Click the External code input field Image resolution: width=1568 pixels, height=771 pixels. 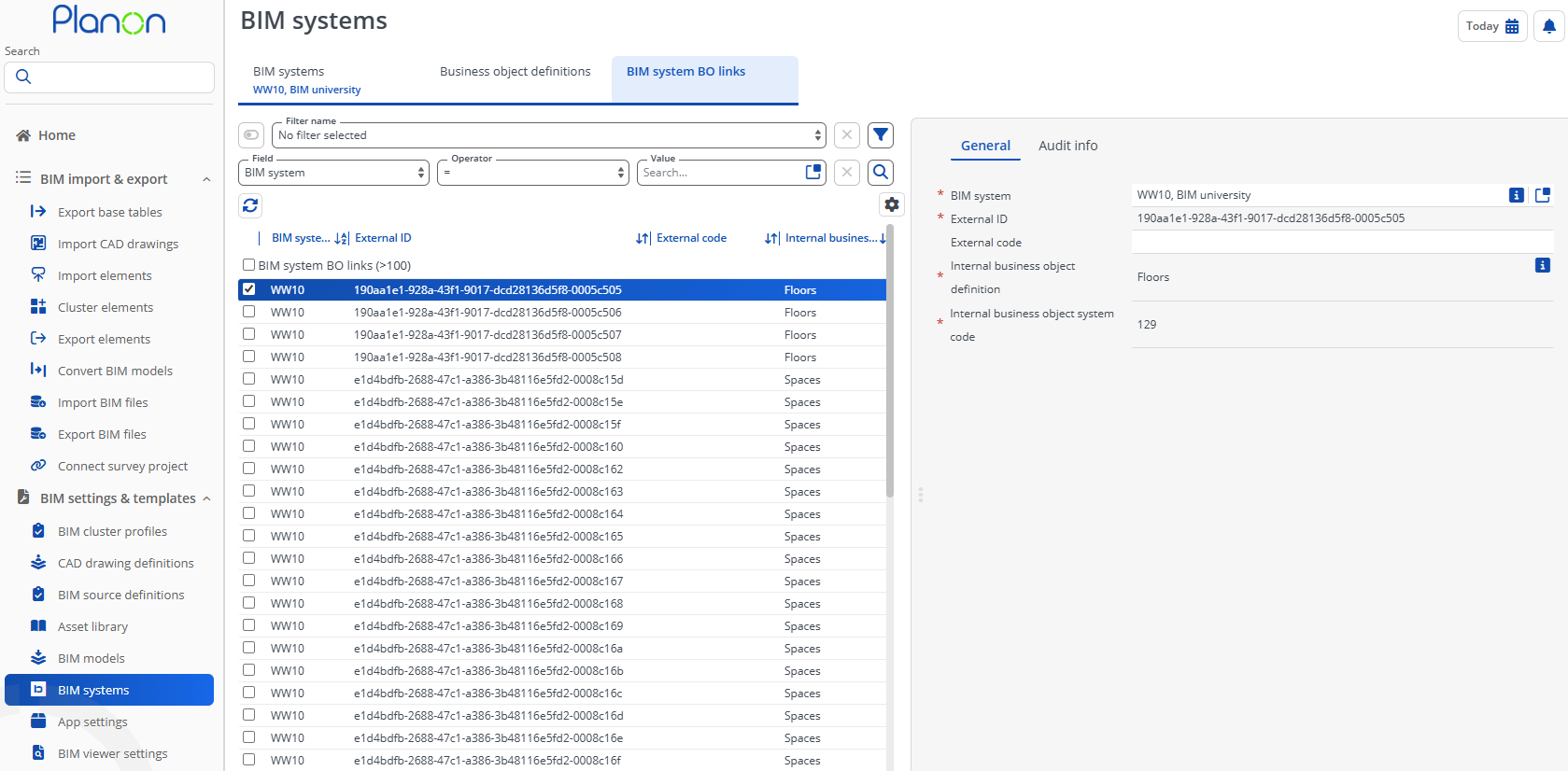pyautogui.click(x=1342, y=242)
